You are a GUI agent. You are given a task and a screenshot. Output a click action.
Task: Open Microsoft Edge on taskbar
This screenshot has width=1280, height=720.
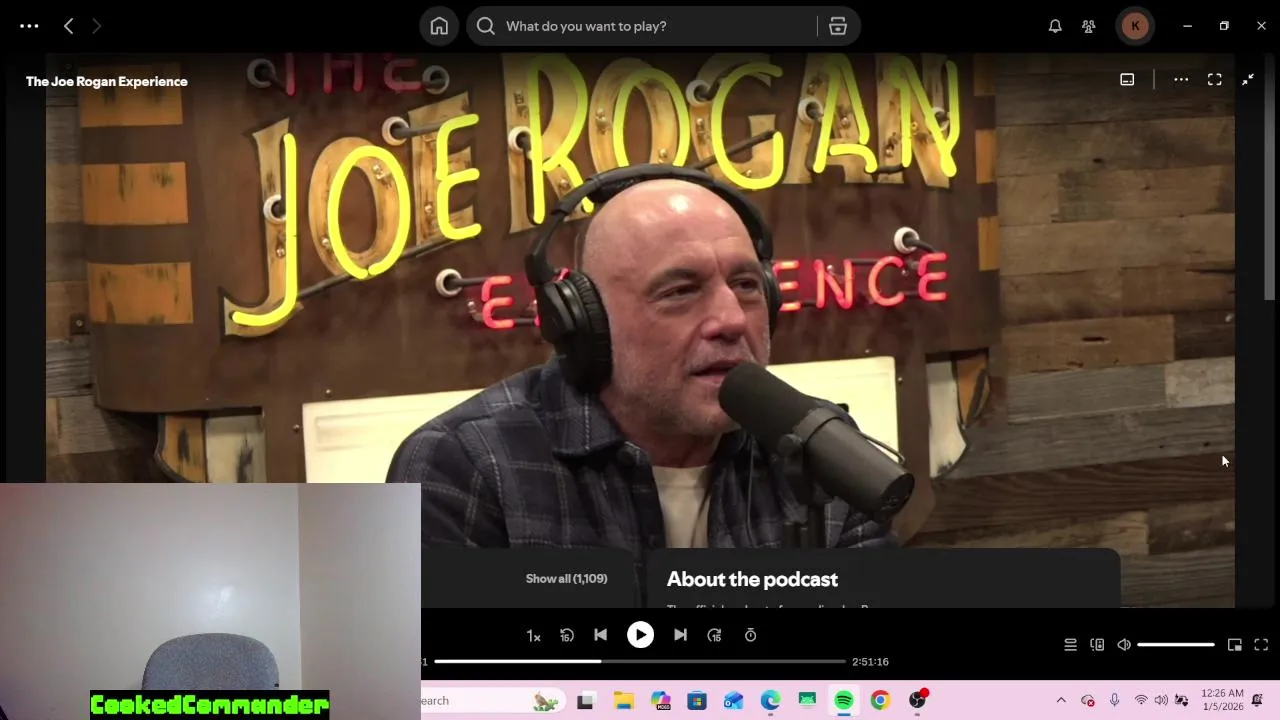(770, 701)
